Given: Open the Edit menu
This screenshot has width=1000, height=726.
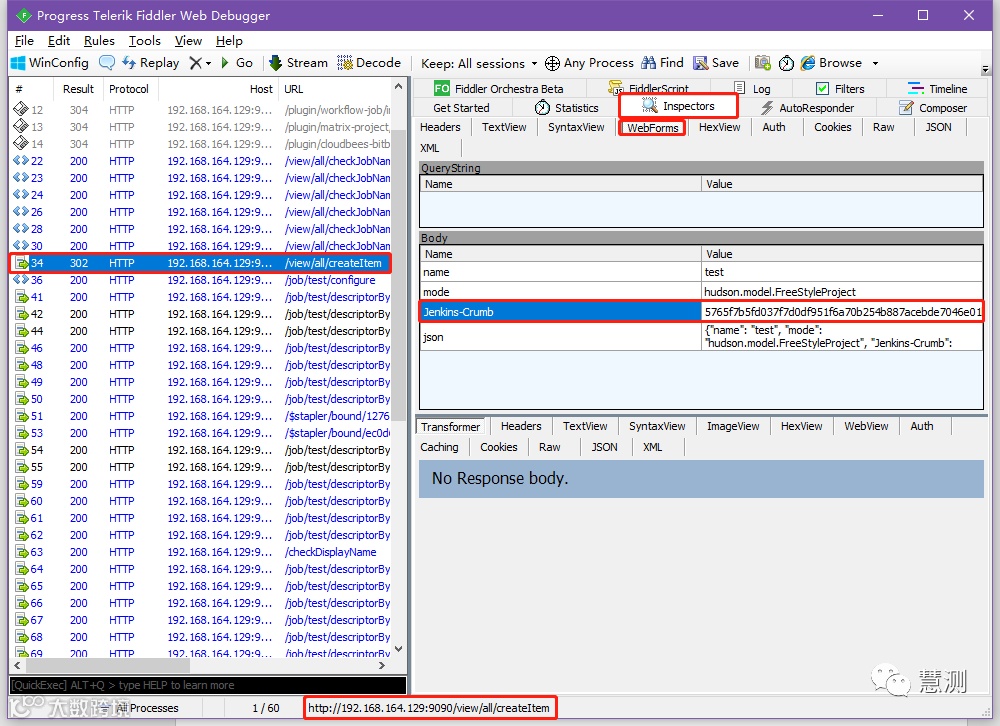Looking at the screenshot, I should (59, 41).
